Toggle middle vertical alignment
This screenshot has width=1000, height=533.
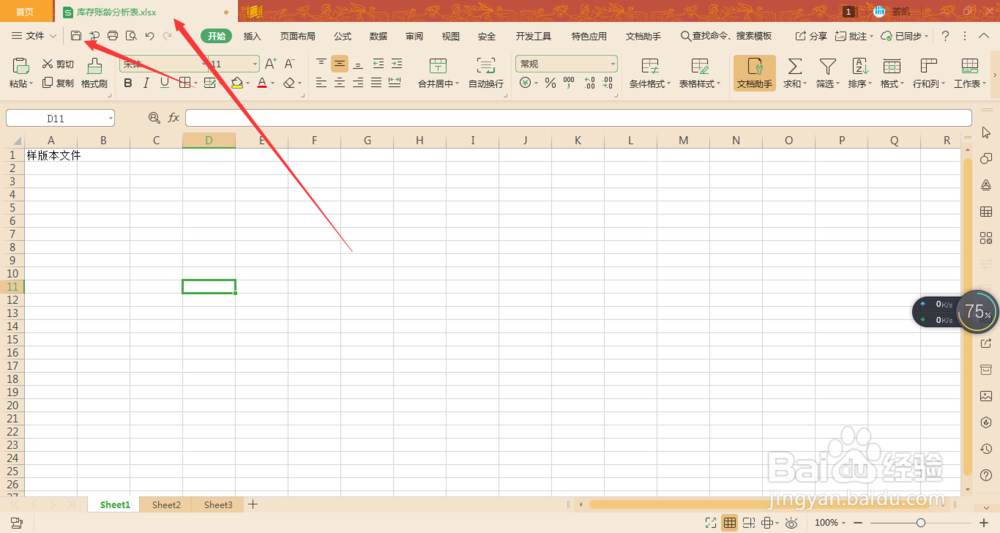click(x=339, y=64)
